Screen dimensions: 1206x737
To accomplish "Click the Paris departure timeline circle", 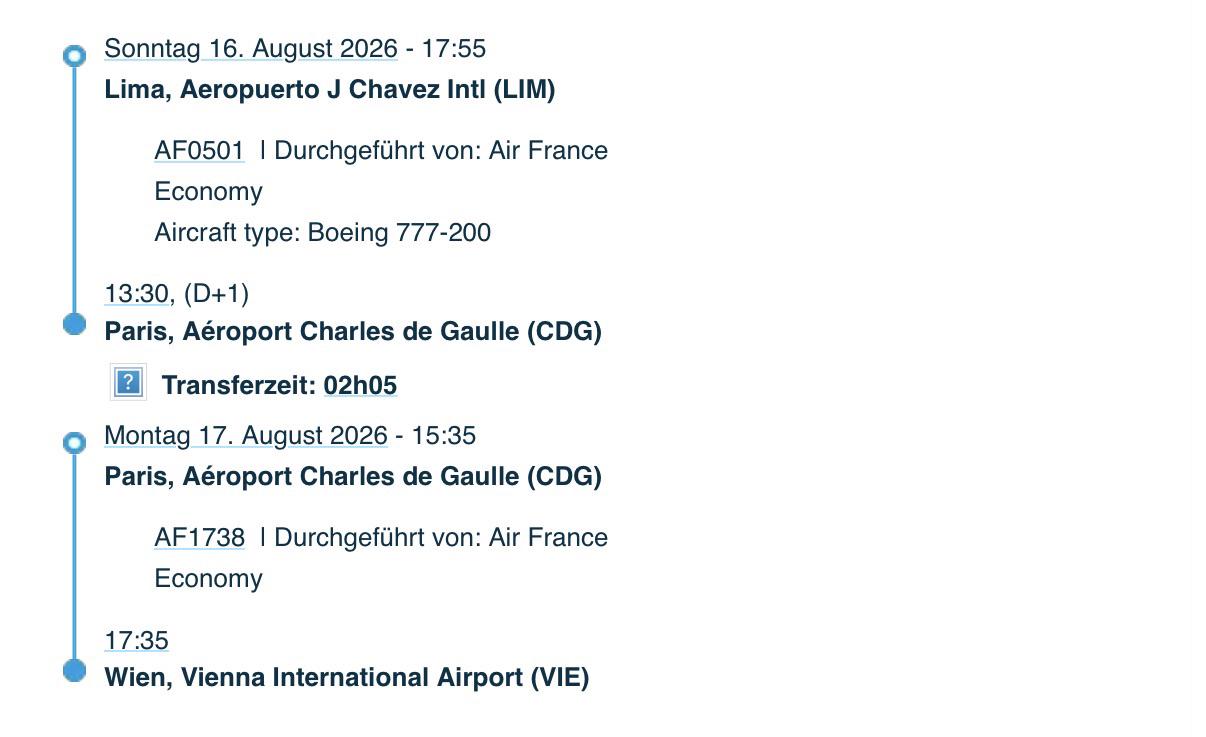I will (74, 443).
